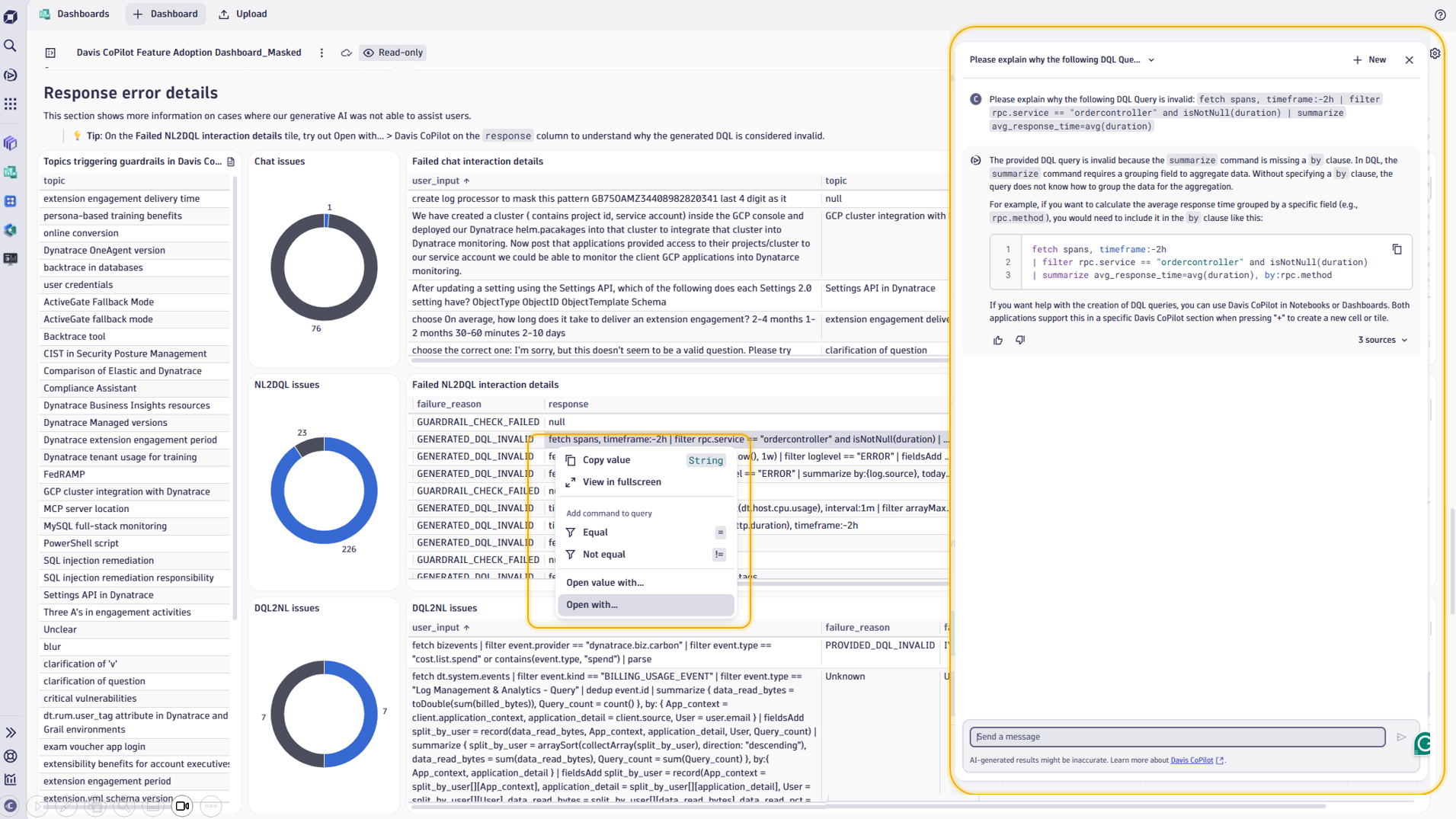Open search from the left sidebar

point(11,46)
